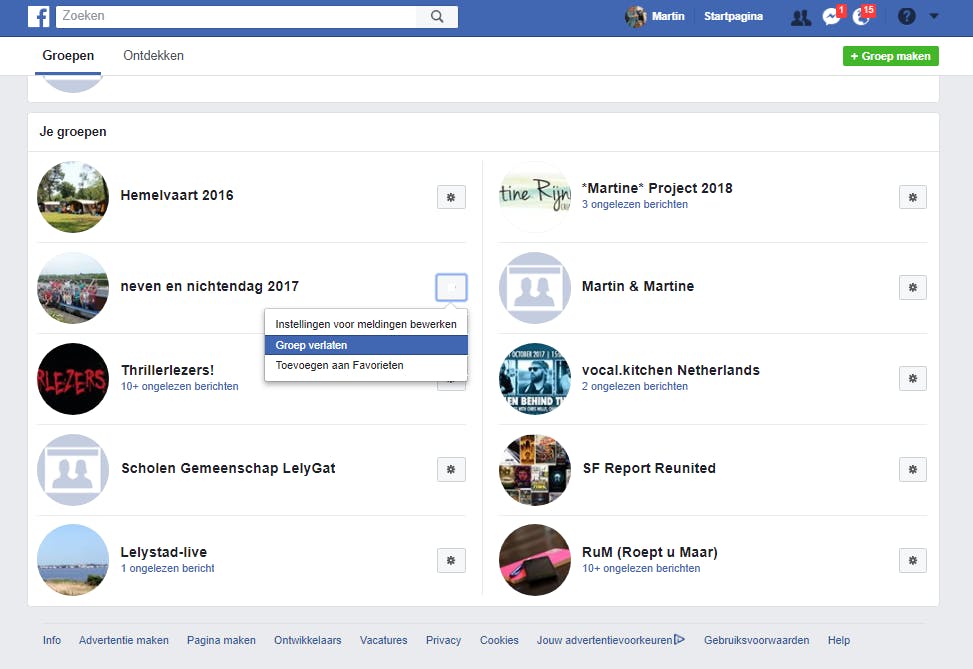Focus the Zoeken search field
The width and height of the screenshot is (973, 669).
point(236,17)
